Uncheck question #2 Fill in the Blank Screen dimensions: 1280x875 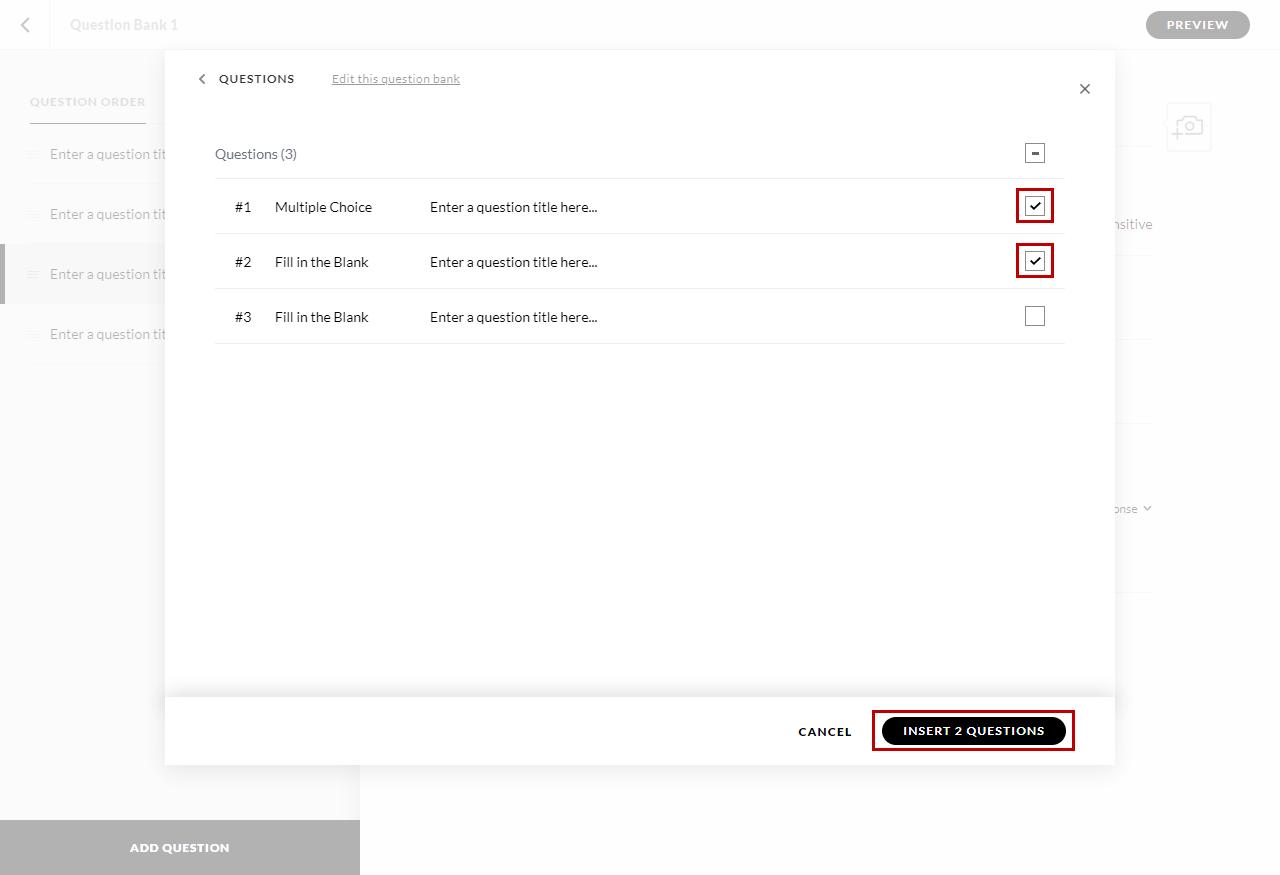click(x=1035, y=262)
